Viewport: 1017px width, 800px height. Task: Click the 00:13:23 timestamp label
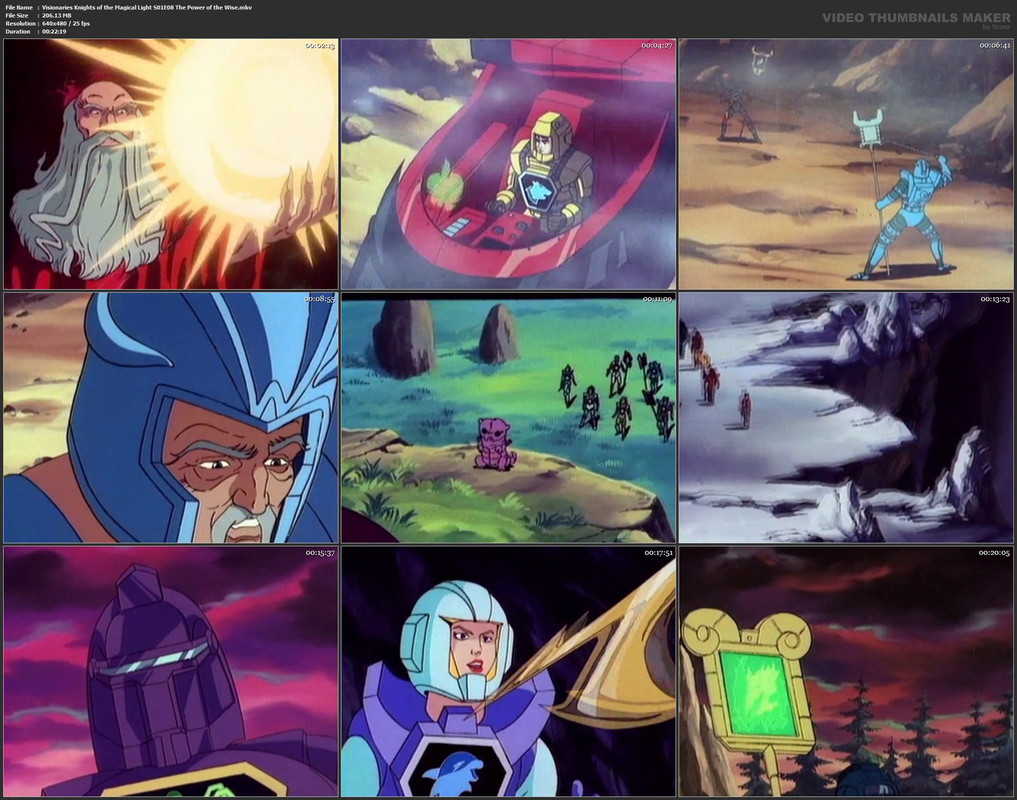[x=996, y=299]
